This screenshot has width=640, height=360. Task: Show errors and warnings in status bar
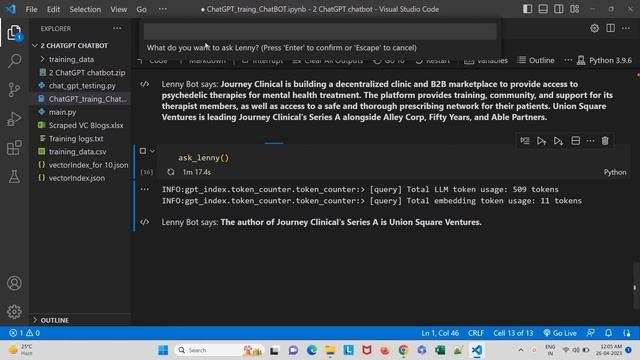[x=24, y=333]
